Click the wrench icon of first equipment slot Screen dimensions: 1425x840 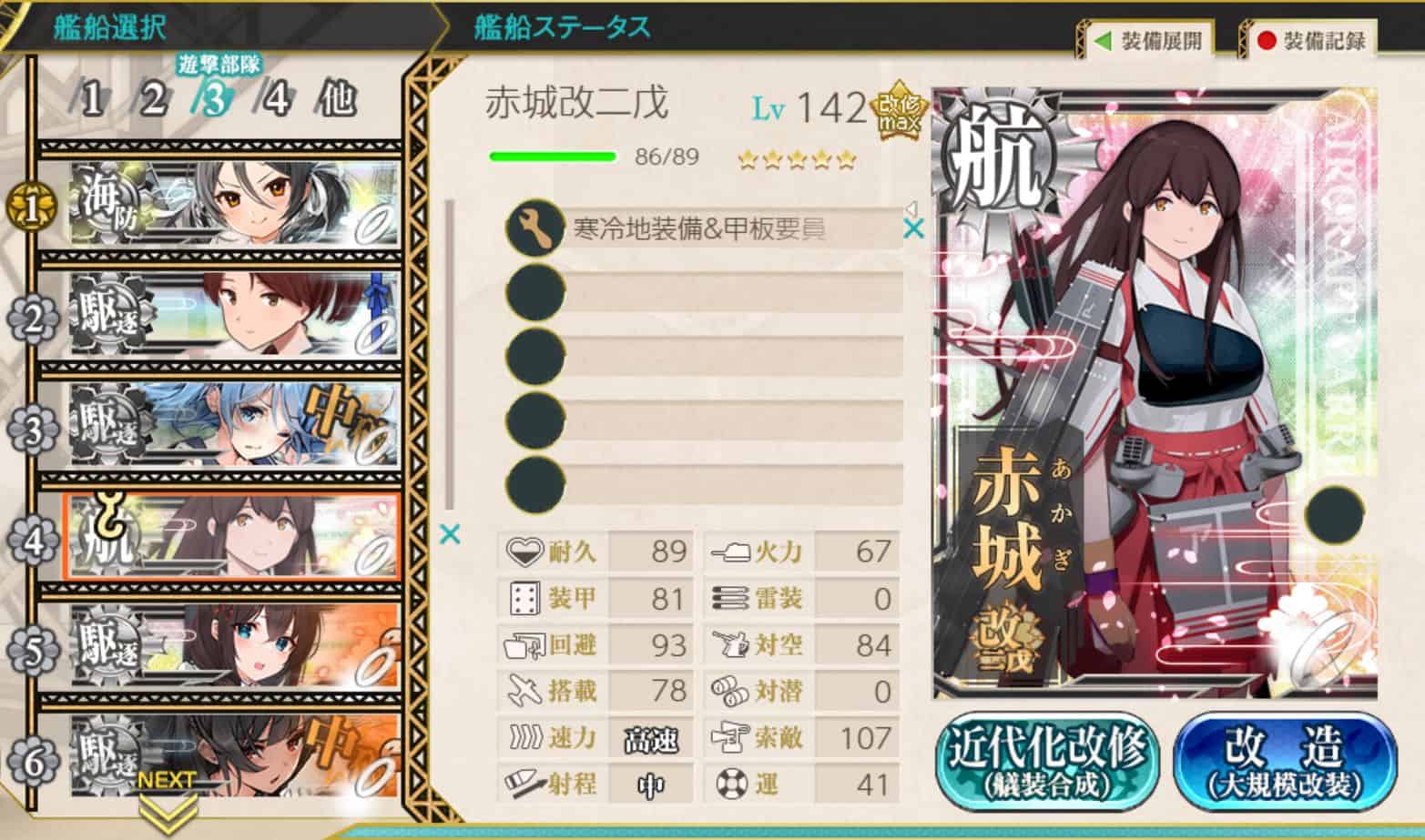click(534, 227)
